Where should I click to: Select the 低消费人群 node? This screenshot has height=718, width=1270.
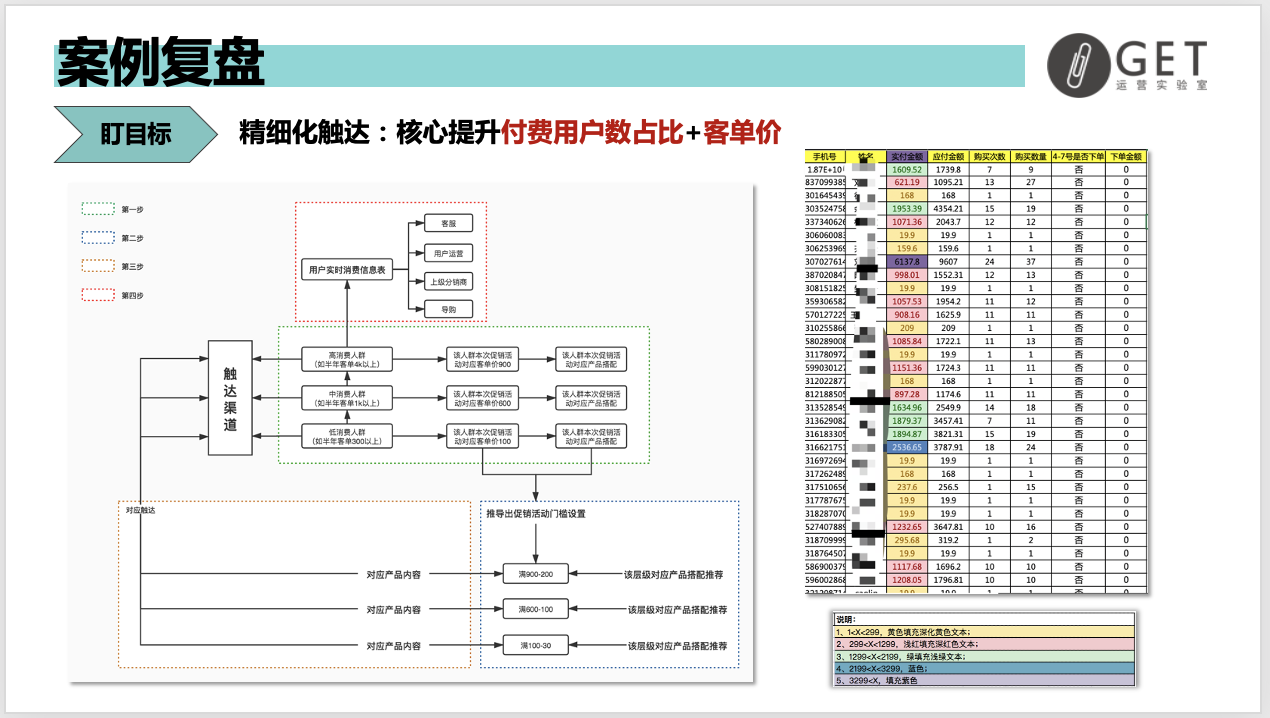tap(347, 435)
